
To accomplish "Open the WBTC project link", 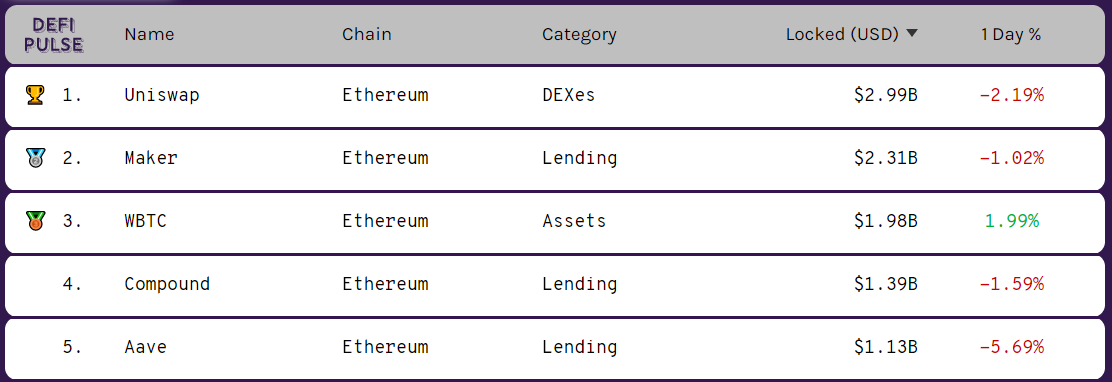I will click(x=145, y=220).
